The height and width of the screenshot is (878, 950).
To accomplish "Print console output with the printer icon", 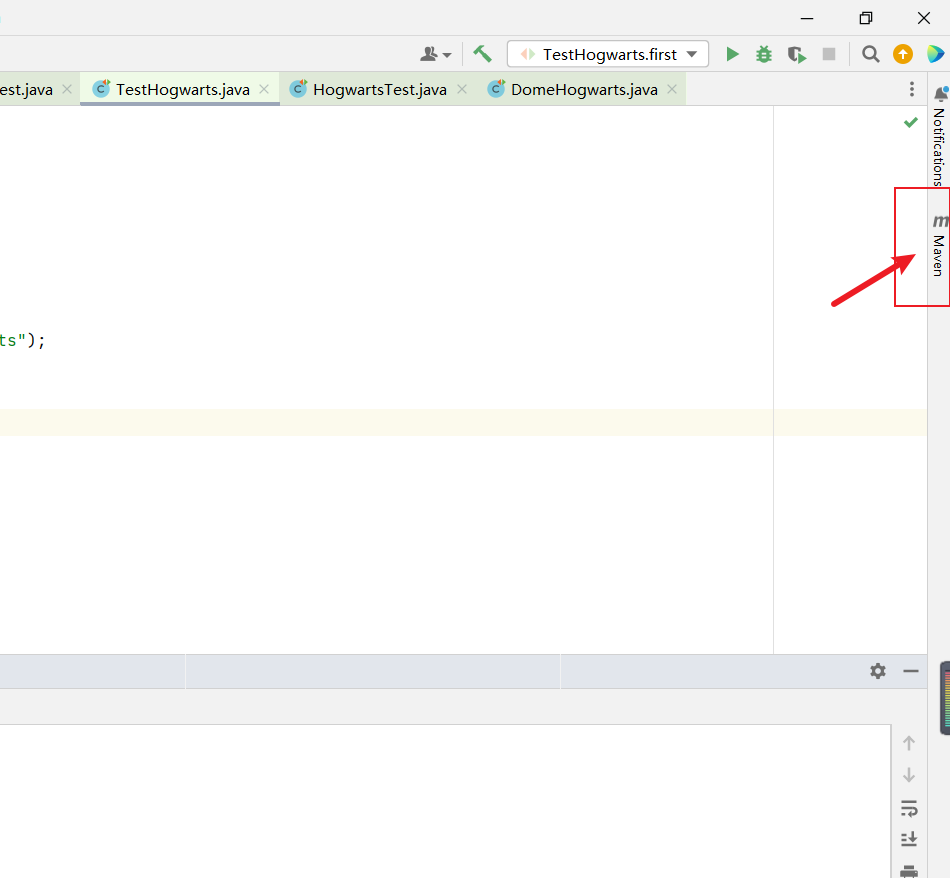I will tap(909, 870).
